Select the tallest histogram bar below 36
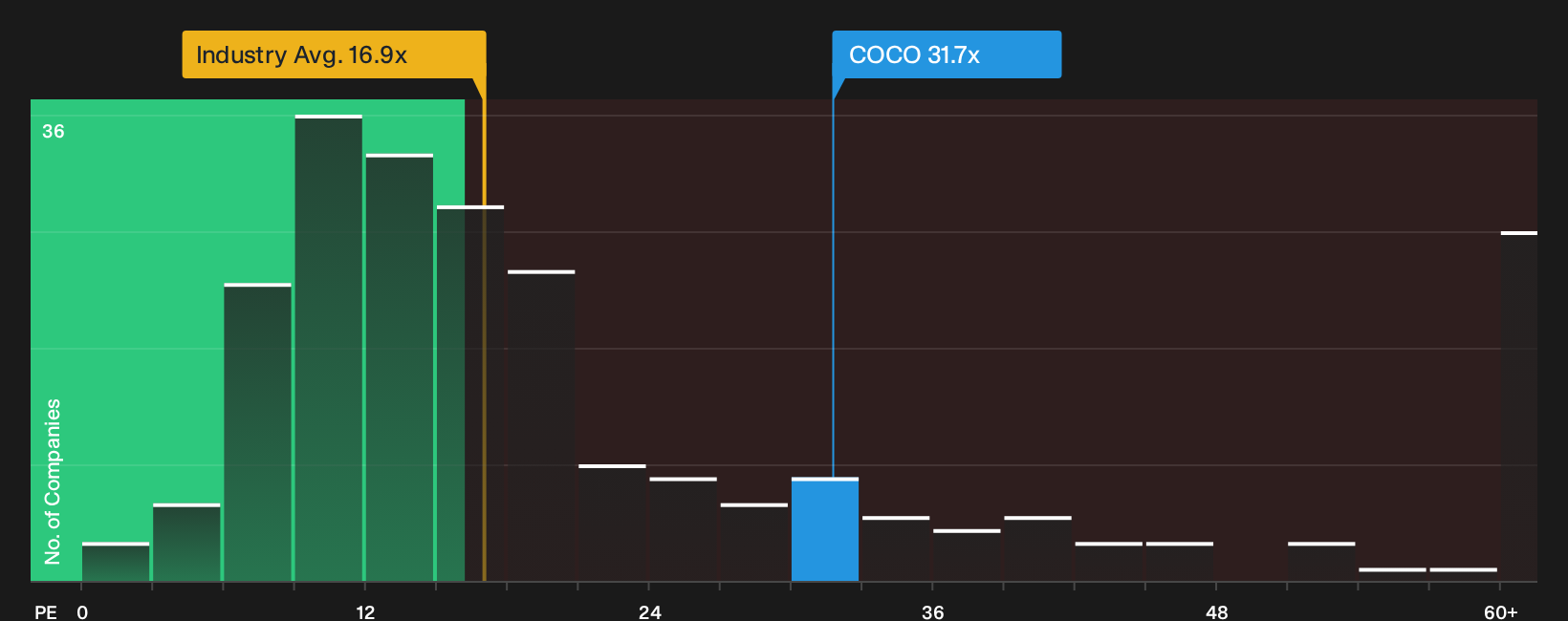This screenshot has height=621, width=1568. pos(329,348)
